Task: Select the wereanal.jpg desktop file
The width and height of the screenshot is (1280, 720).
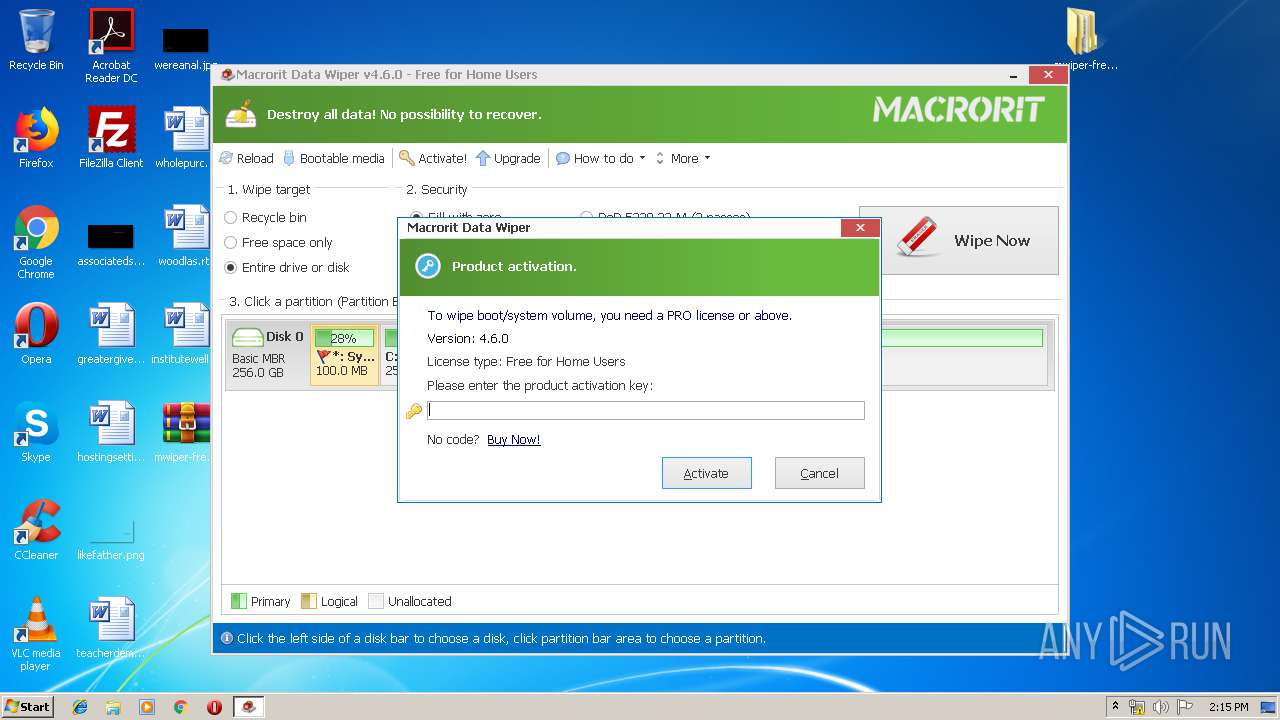Action: [185, 46]
